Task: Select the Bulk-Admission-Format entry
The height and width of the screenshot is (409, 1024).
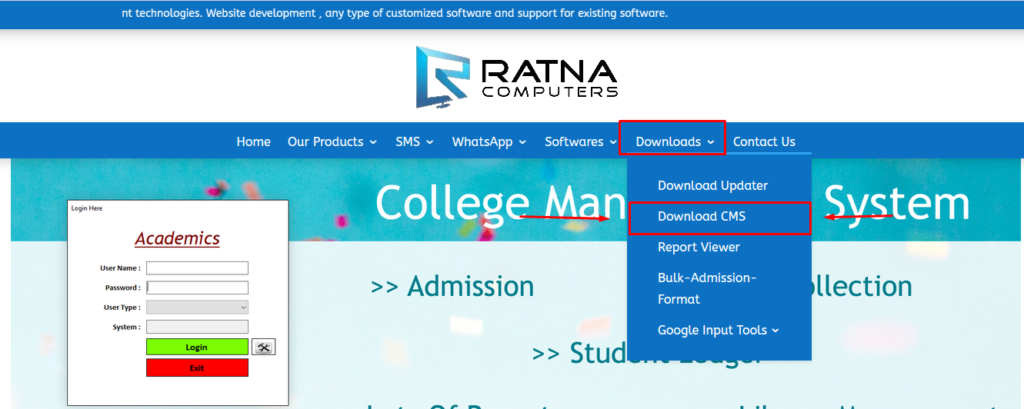Action: pyautogui.click(x=706, y=288)
